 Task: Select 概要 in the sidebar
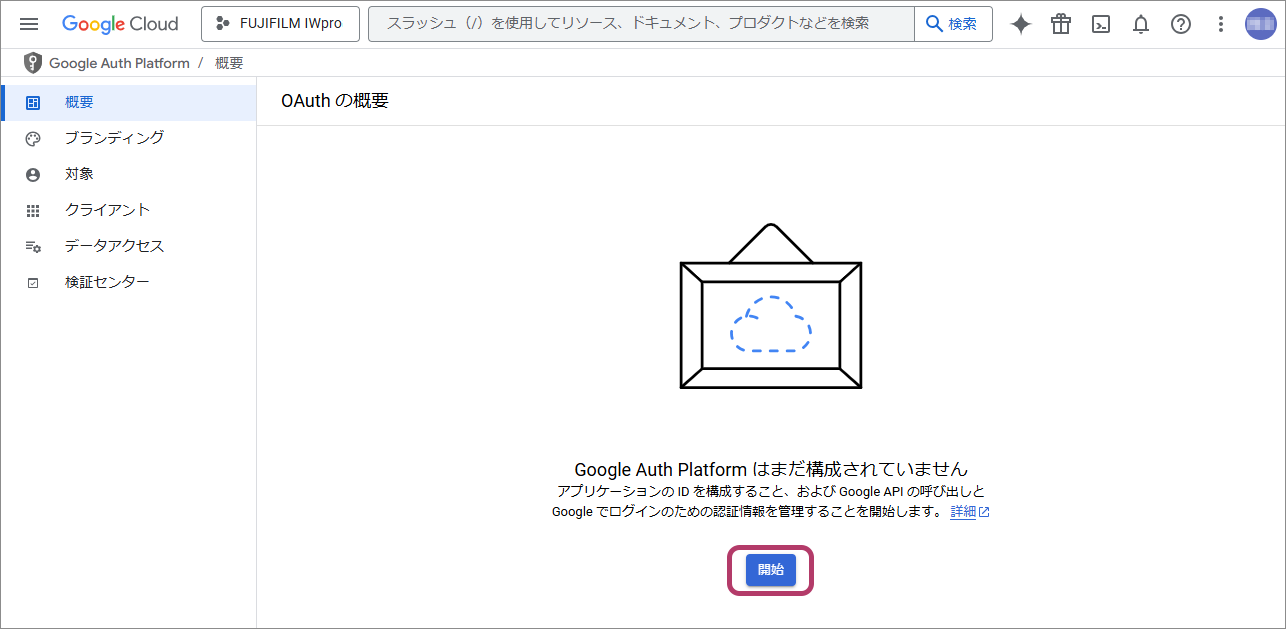79,102
